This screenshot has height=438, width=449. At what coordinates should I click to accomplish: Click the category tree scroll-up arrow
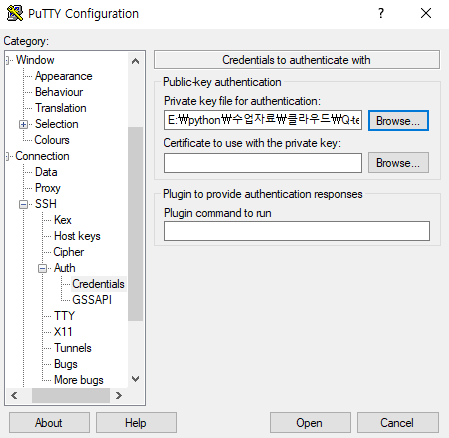[x=135, y=61]
